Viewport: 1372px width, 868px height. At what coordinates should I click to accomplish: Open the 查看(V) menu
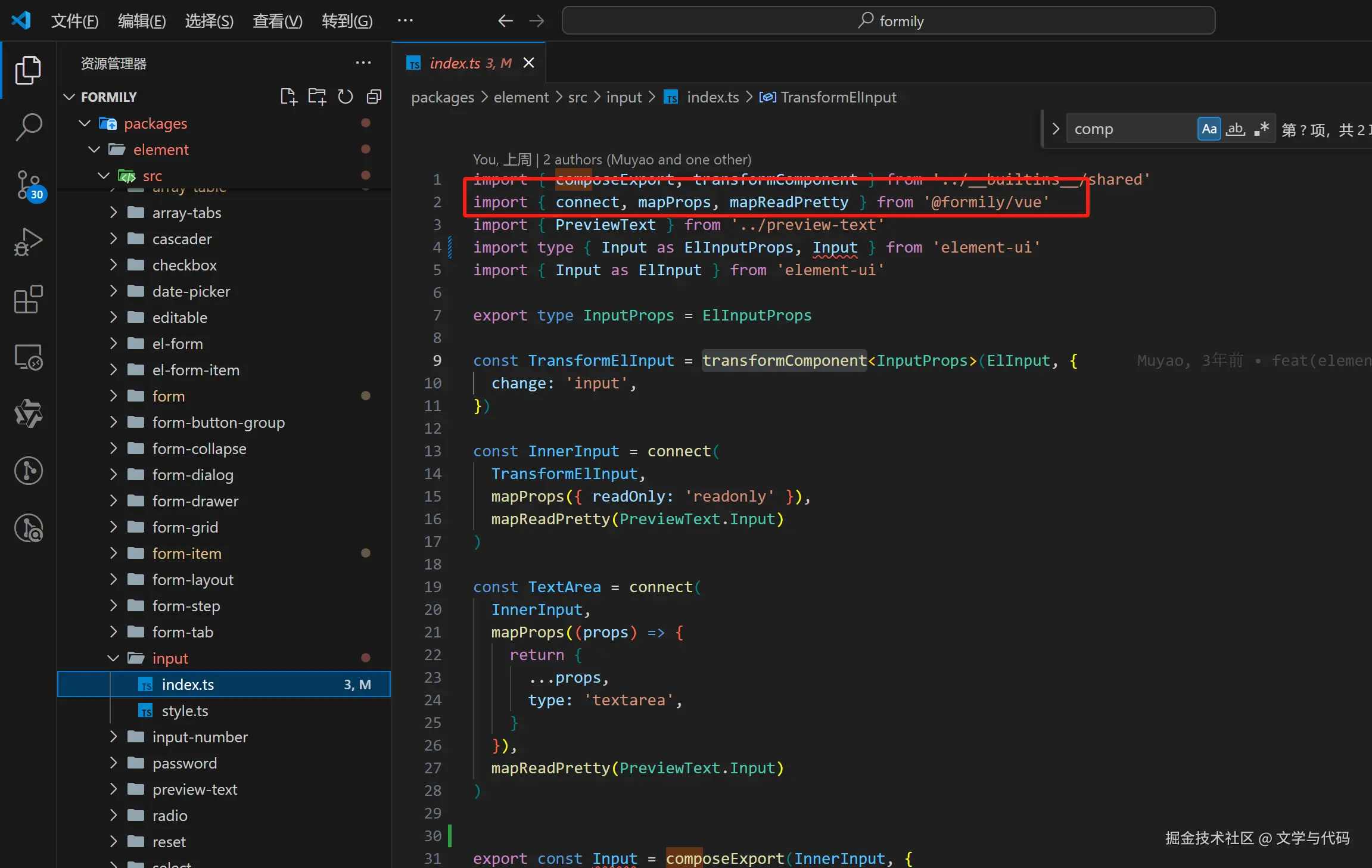coord(277,21)
